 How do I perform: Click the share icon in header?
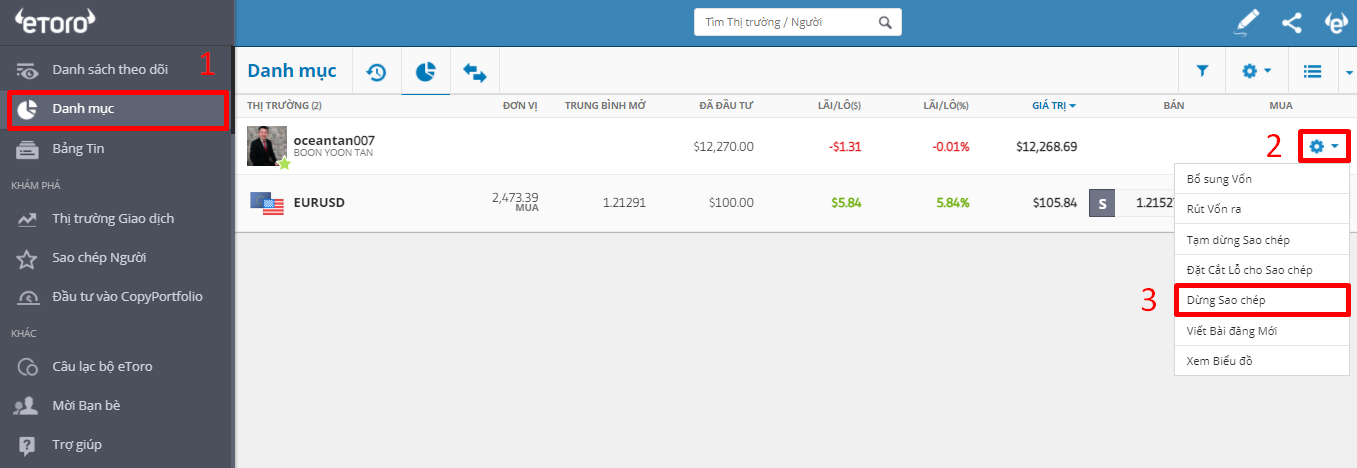click(1291, 22)
